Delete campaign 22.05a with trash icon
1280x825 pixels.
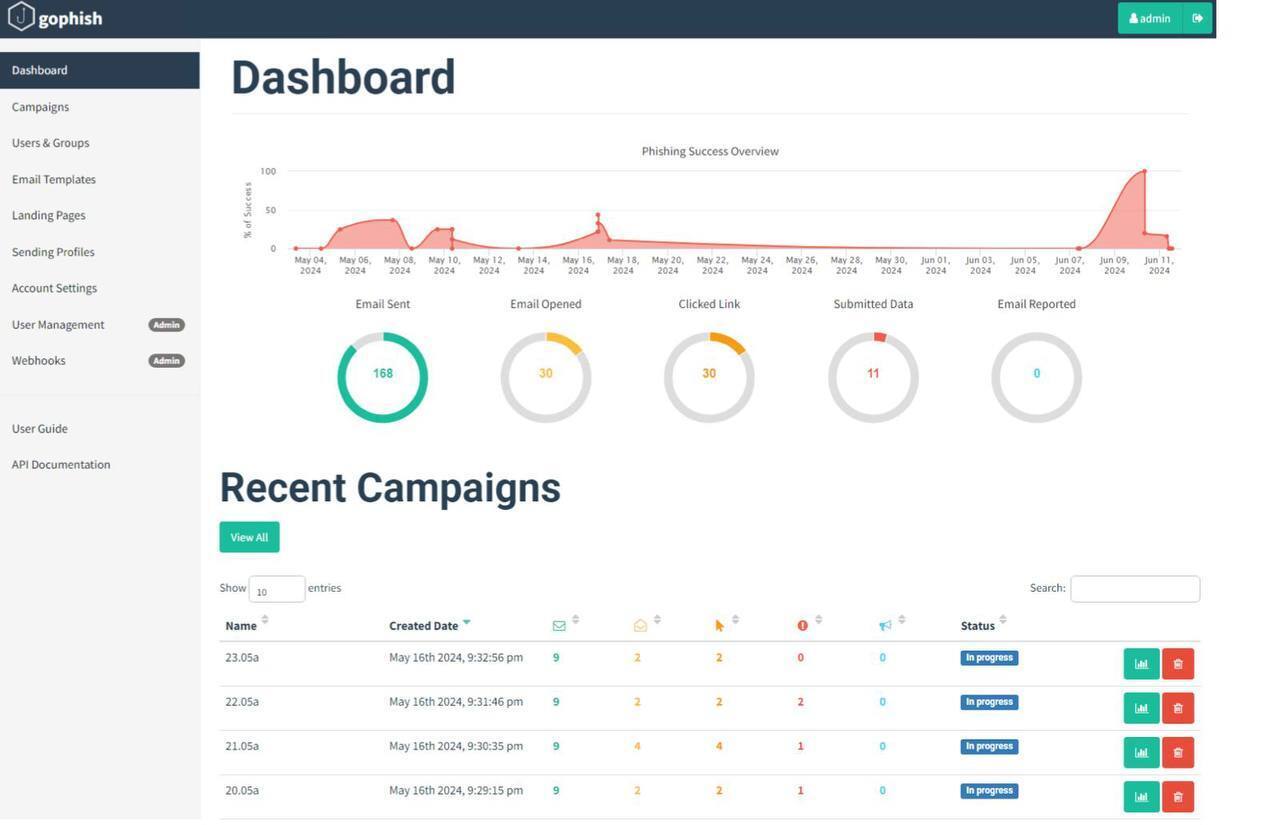tap(1177, 708)
